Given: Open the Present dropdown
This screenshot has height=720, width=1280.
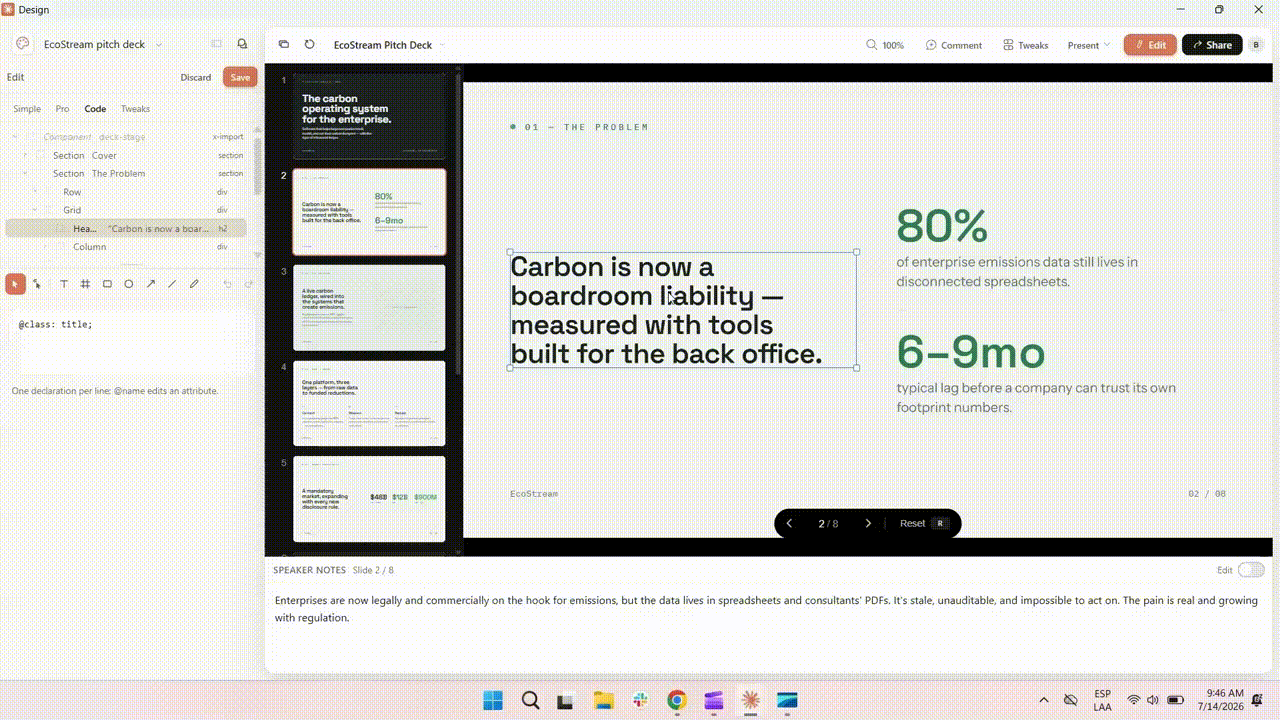Looking at the screenshot, I should coord(1089,45).
